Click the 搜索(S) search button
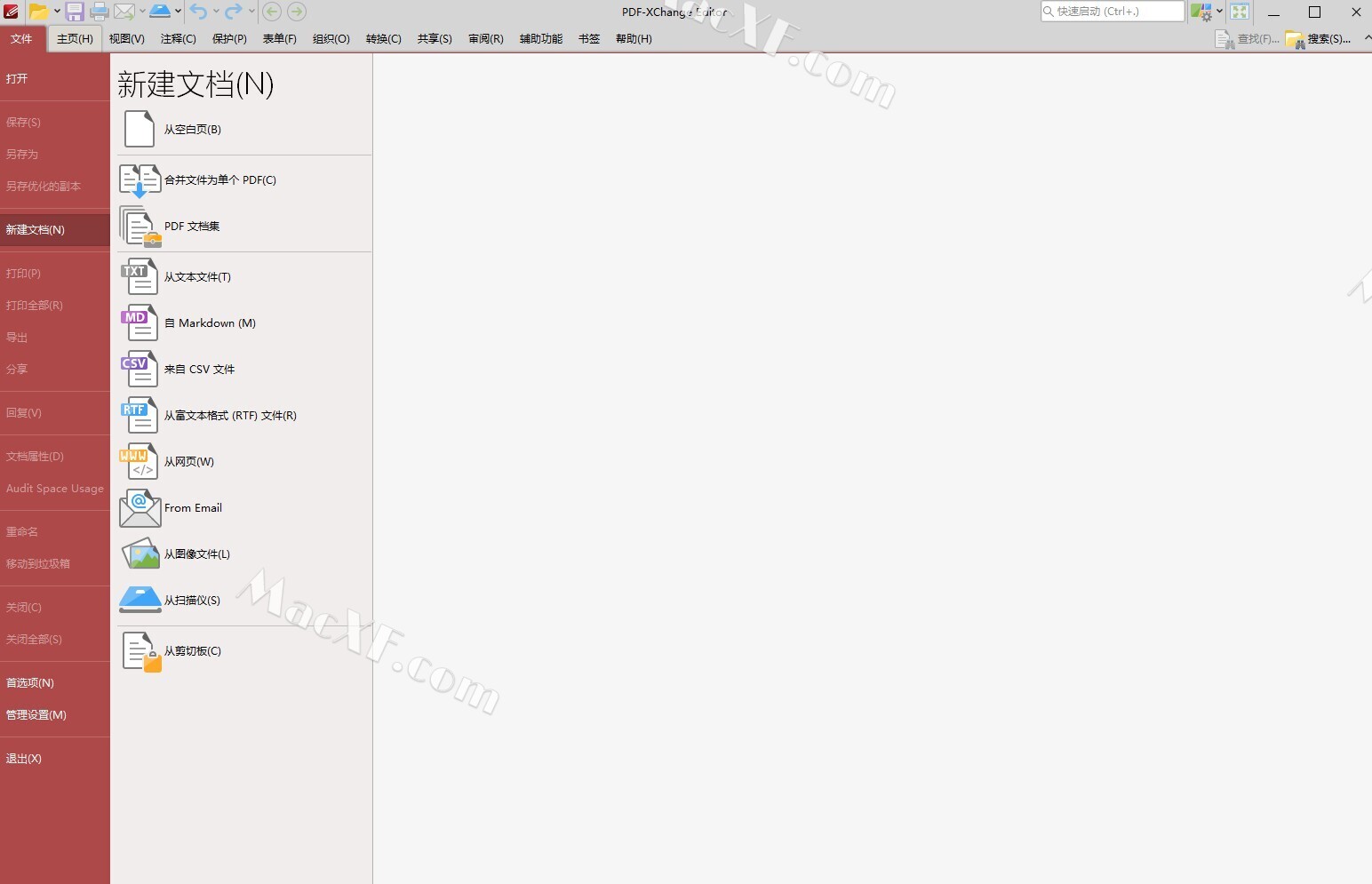Screen dimensions: 1372x884 1319,39
